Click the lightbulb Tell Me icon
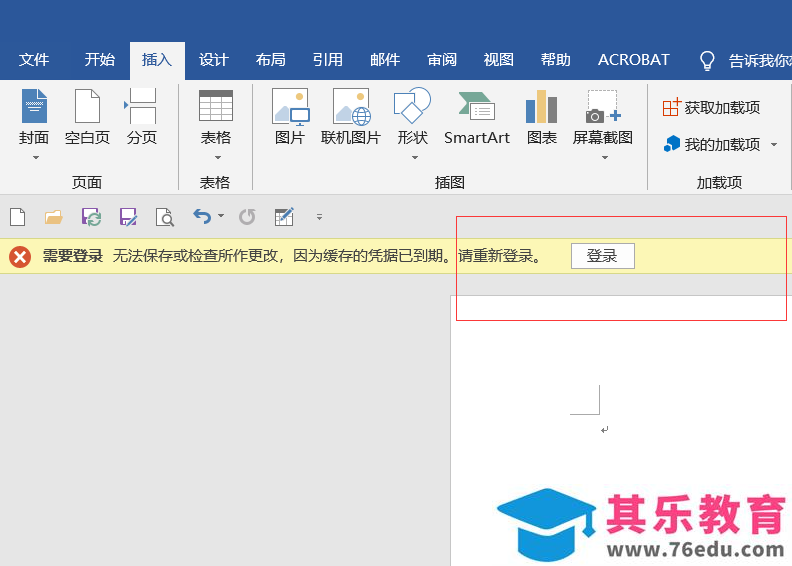Image resolution: width=792 pixels, height=566 pixels. [x=707, y=61]
